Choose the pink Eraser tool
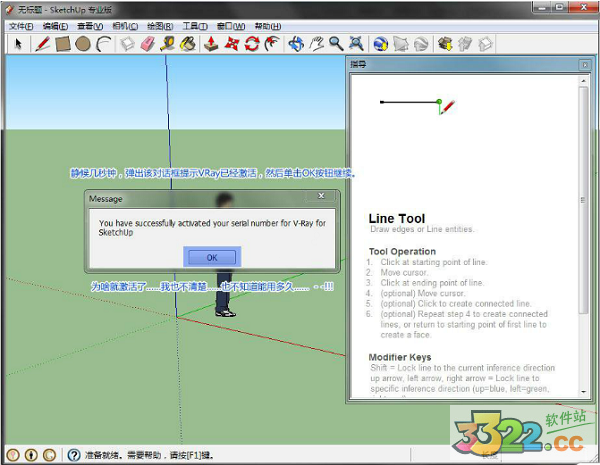 pos(147,44)
